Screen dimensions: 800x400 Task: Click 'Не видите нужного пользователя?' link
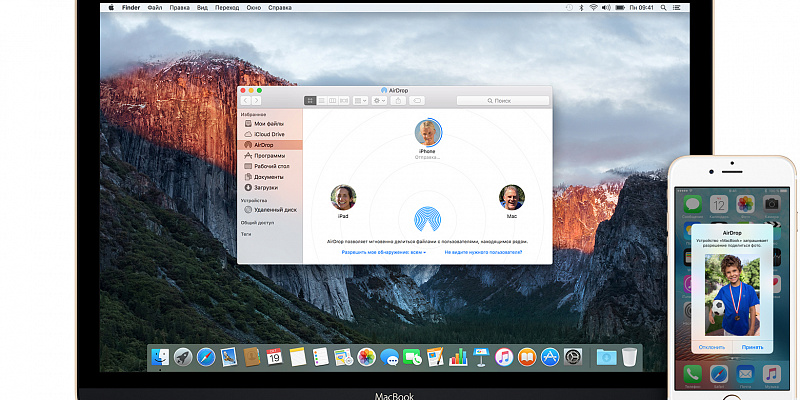[483, 253]
